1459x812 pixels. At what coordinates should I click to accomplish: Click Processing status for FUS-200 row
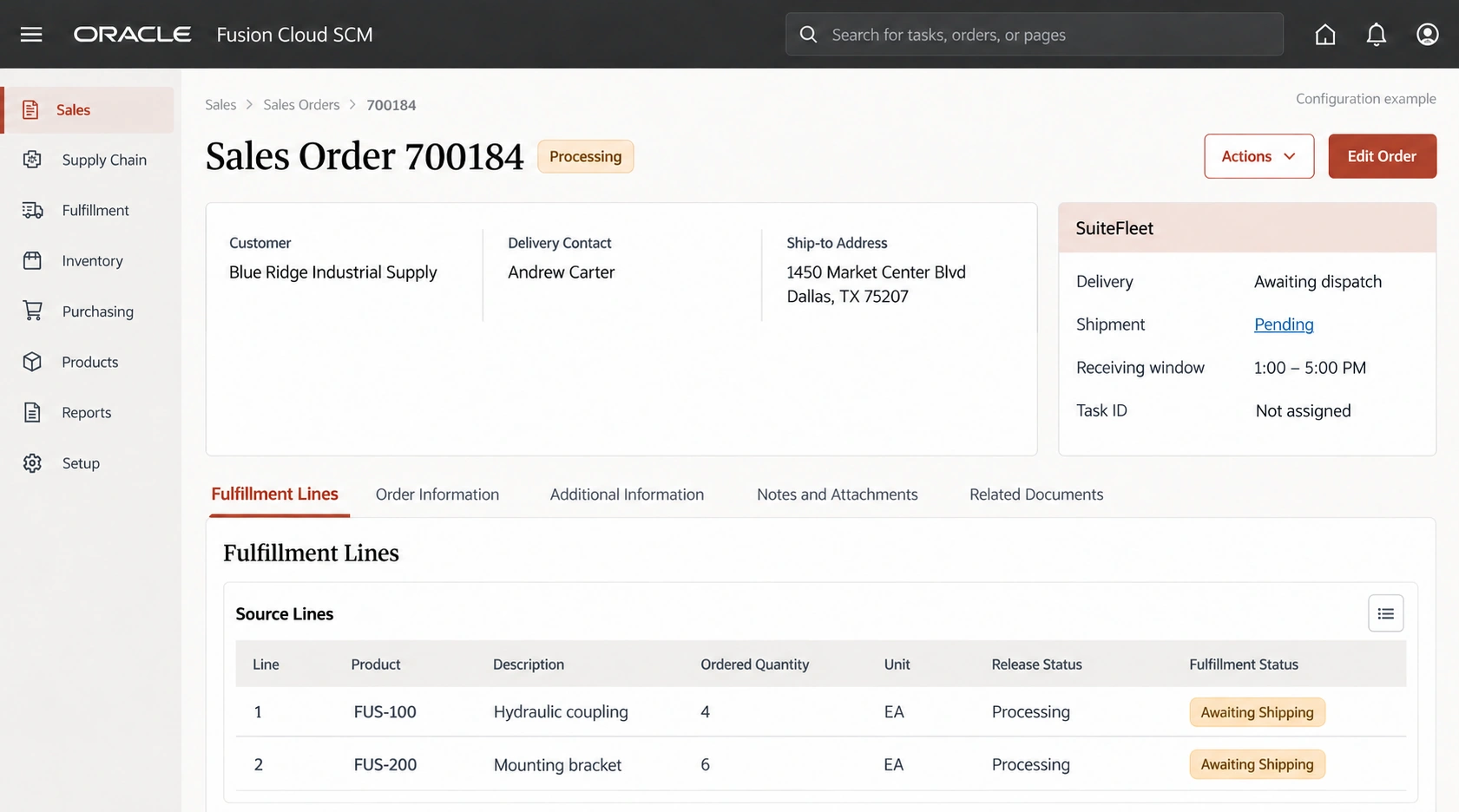pos(1030,764)
